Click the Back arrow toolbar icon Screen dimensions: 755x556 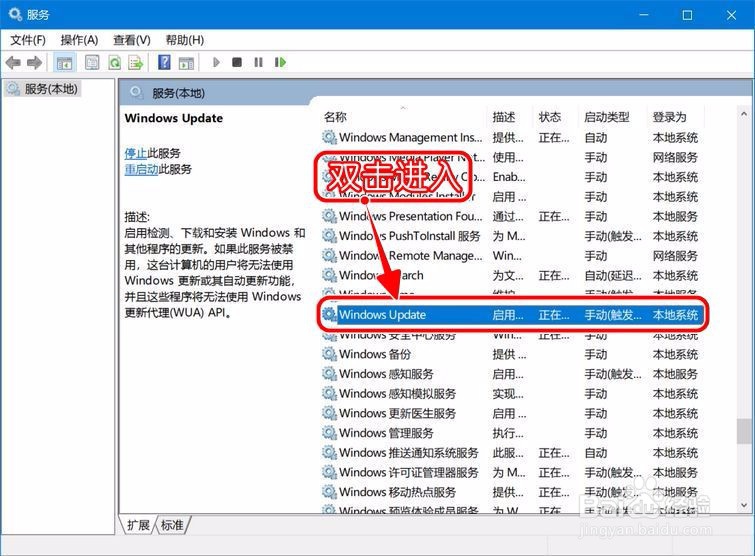[13, 63]
